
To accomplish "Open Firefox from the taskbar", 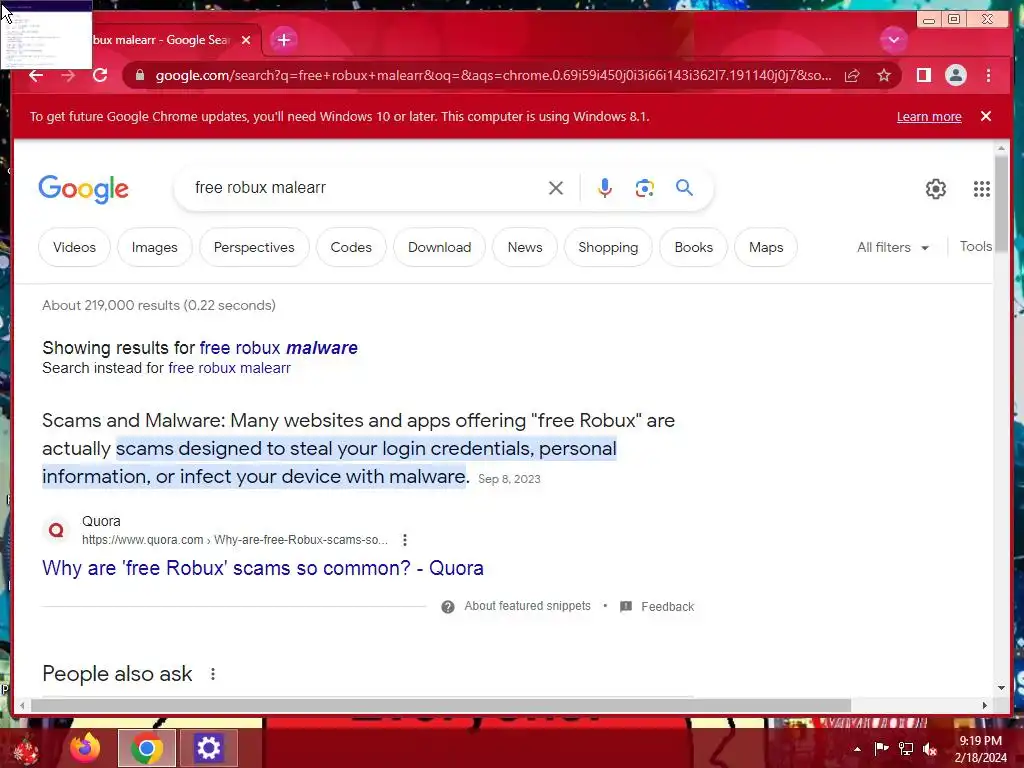I will coord(85,748).
